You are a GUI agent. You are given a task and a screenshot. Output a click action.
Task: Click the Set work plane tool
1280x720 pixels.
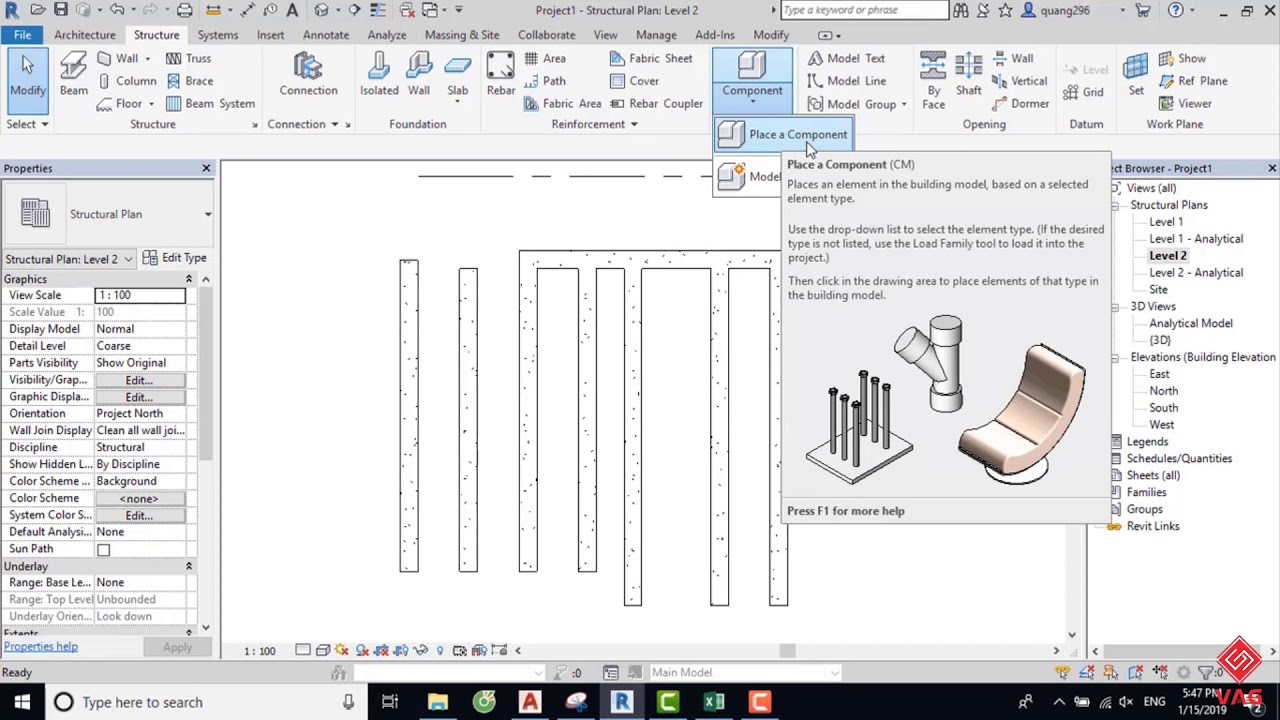pyautogui.click(x=1136, y=75)
